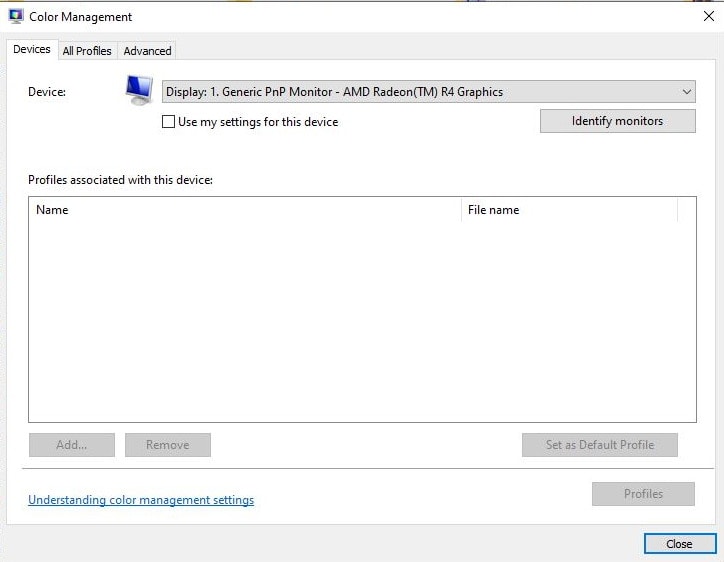
Task: Close the window with the X
Action: point(709,16)
